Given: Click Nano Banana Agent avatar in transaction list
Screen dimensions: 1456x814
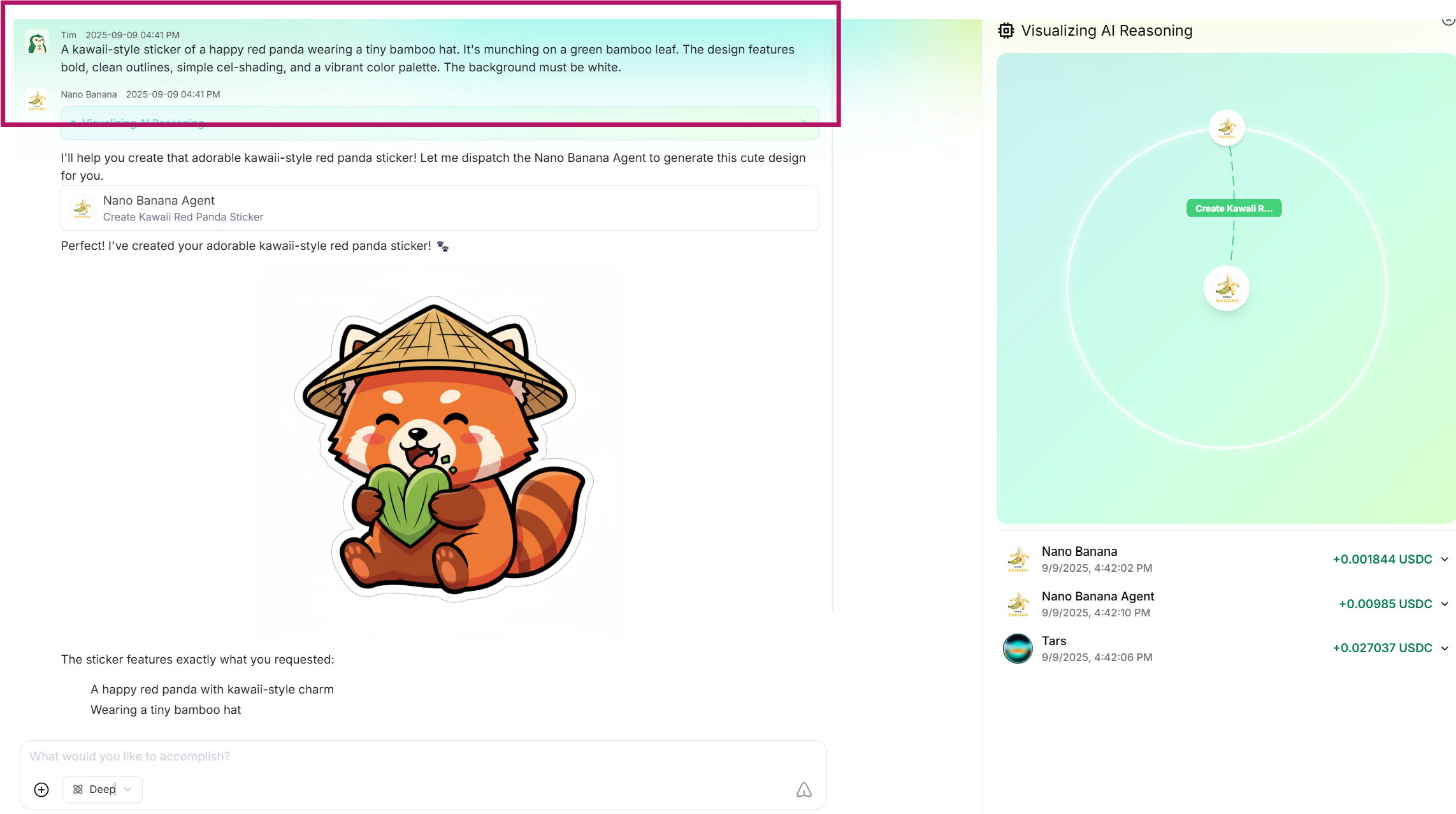Looking at the screenshot, I should (1018, 604).
